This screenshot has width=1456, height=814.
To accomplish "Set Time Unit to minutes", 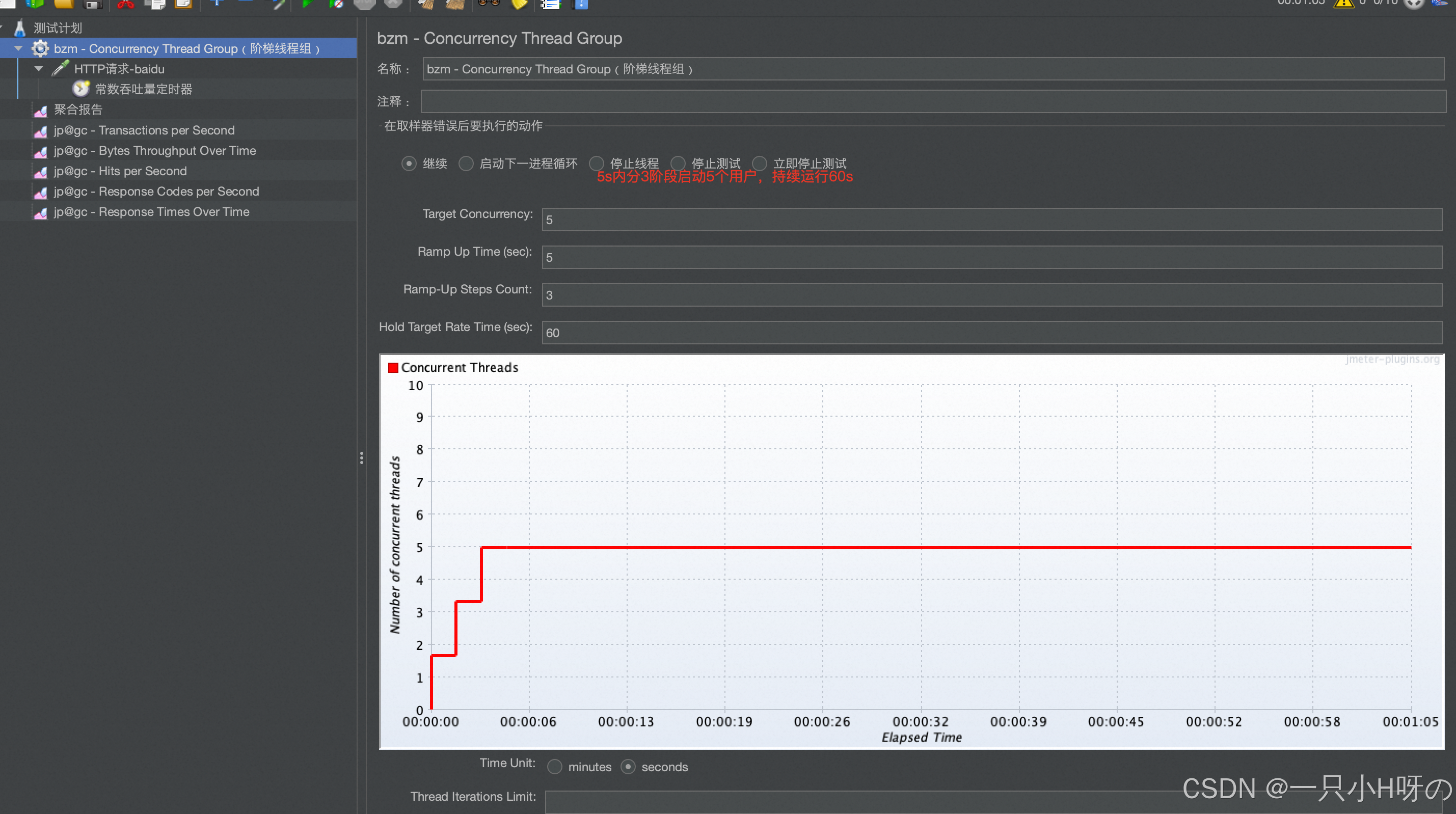I will coord(555,767).
